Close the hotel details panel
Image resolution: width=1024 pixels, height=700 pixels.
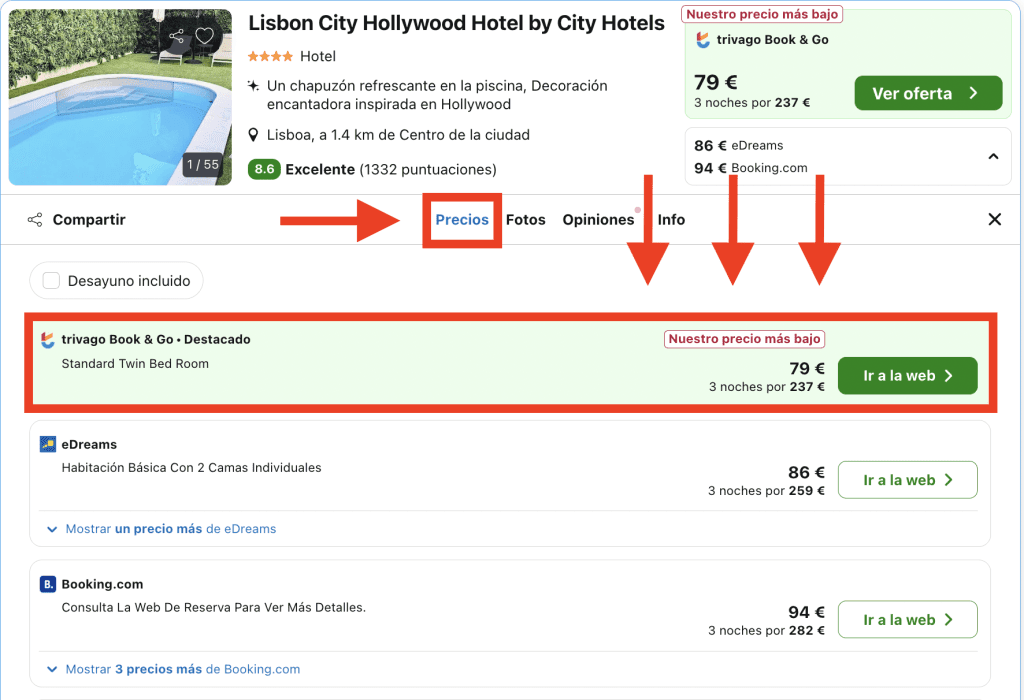995,220
